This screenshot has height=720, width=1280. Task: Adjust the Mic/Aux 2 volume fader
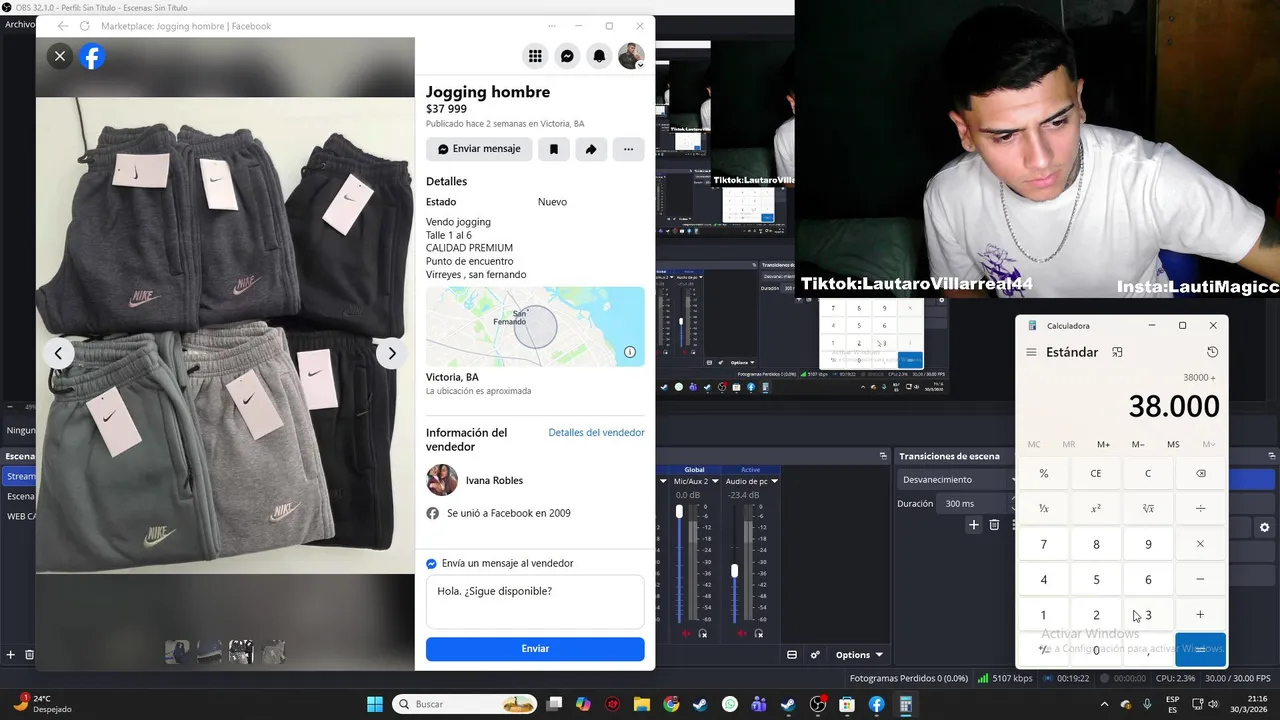click(x=680, y=511)
